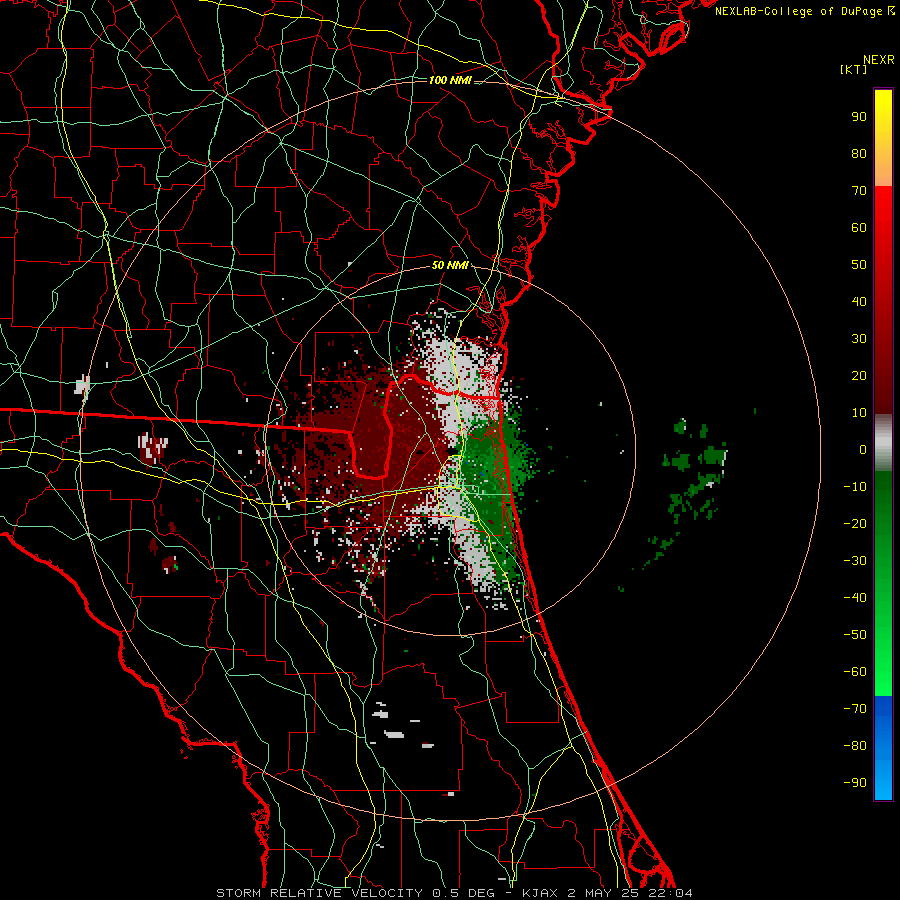
Task: Click the gray zero-velocity segment of color bar
Action: [883, 443]
